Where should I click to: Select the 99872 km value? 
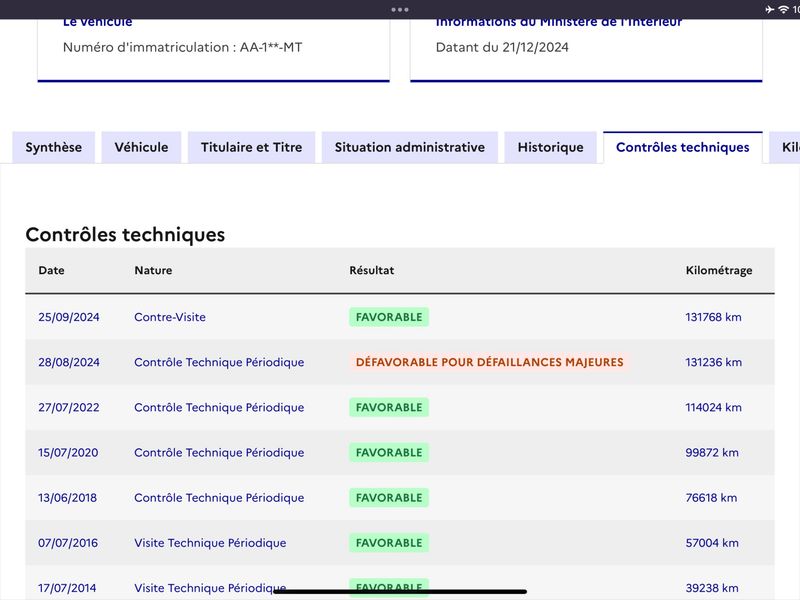click(712, 453)
